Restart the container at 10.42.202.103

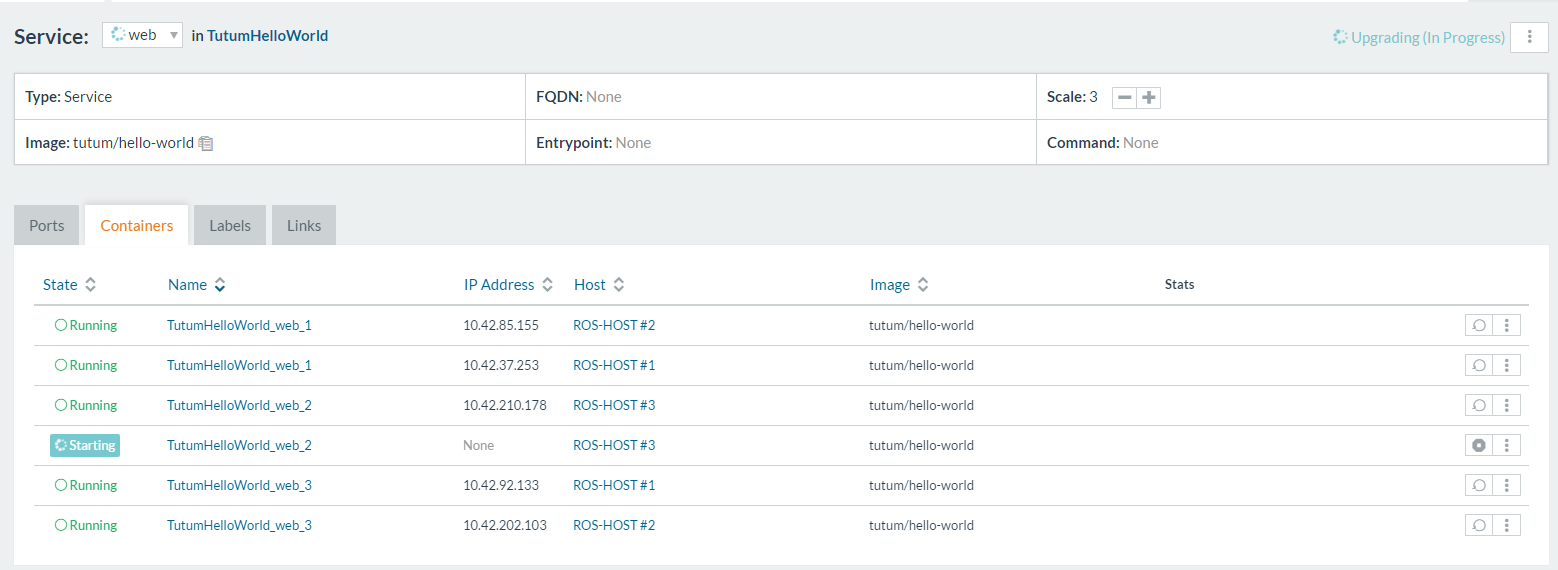(1478, 525)
